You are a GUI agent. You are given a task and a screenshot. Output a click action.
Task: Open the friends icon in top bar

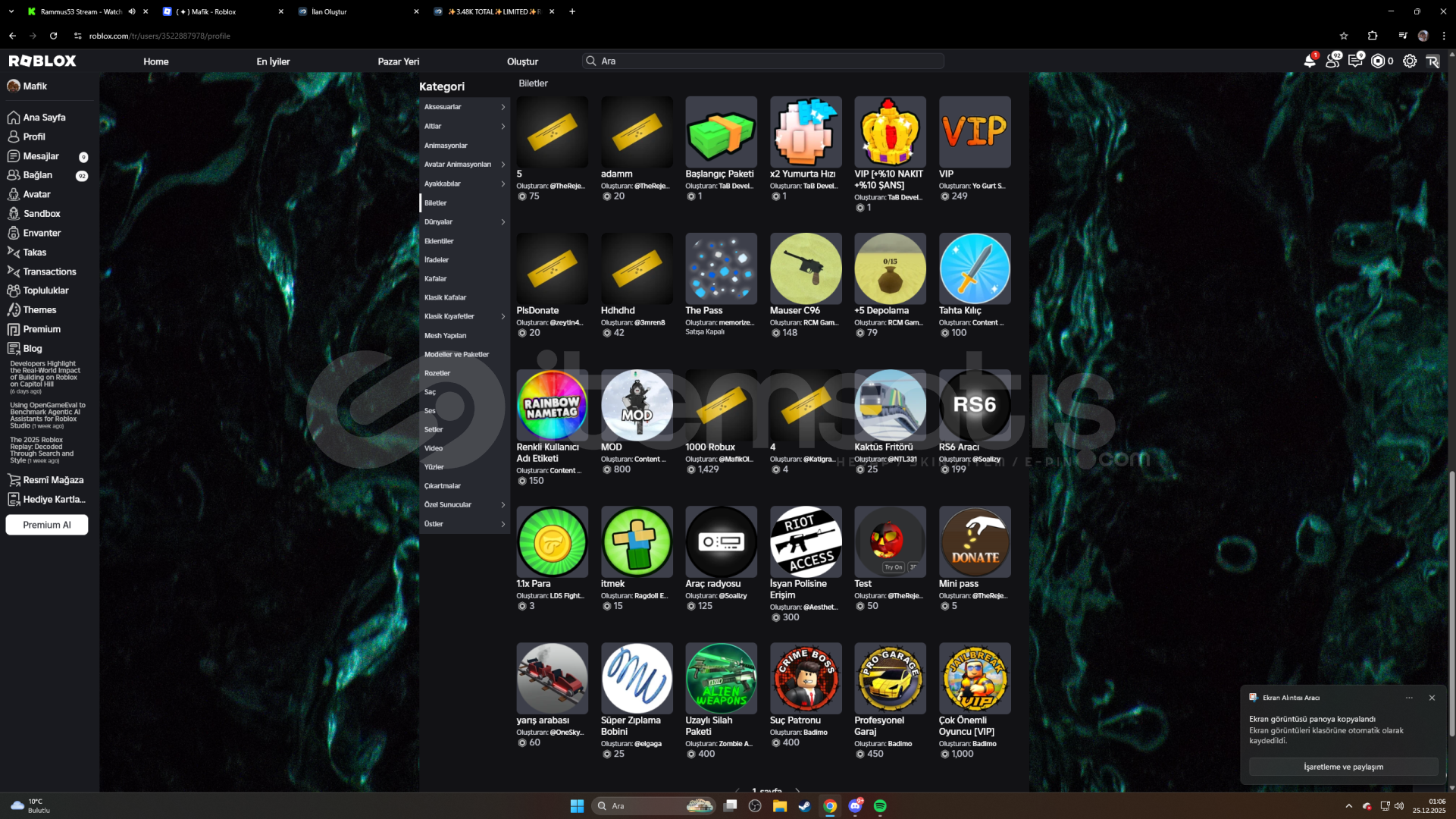(x=1332, y=61)
